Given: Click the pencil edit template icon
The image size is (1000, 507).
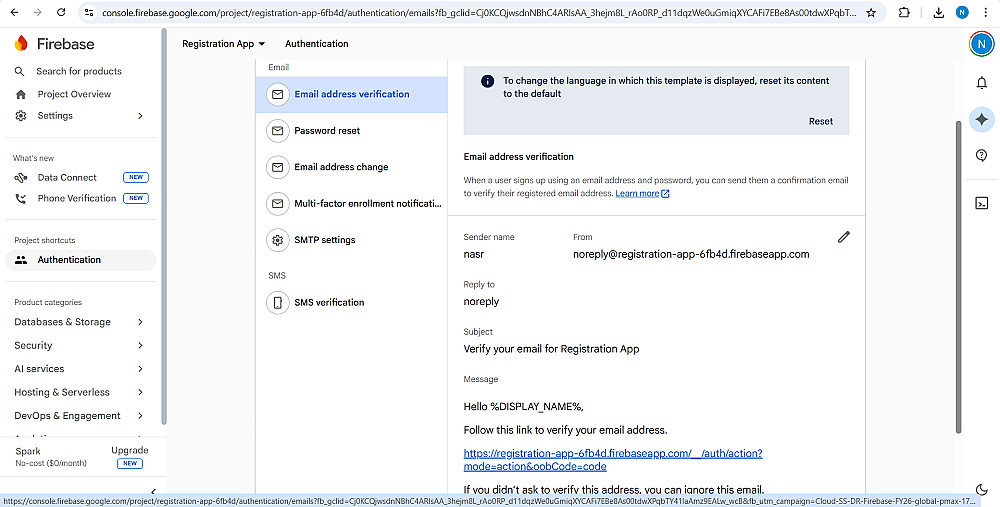Looking at the screenshot, I should (844, 237).
